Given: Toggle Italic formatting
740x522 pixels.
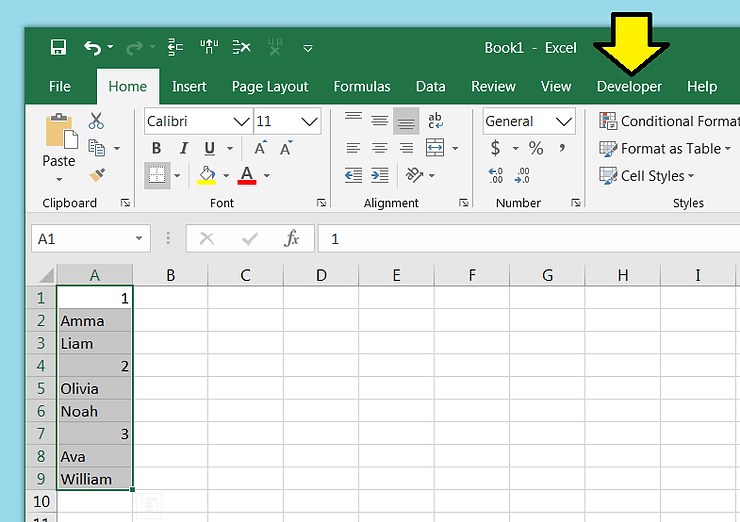Looking at the screenshot, I should (183, 148).
